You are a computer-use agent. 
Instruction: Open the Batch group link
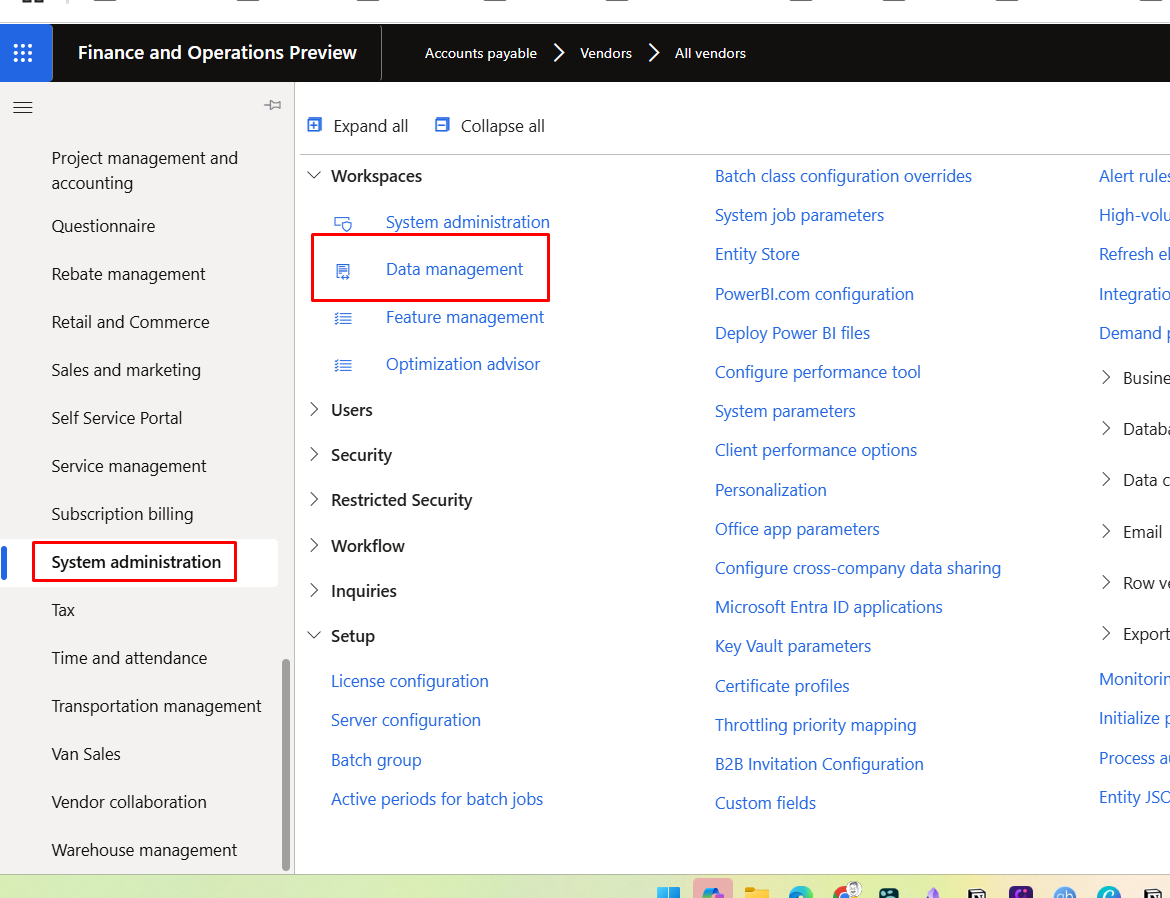[376, 760]
